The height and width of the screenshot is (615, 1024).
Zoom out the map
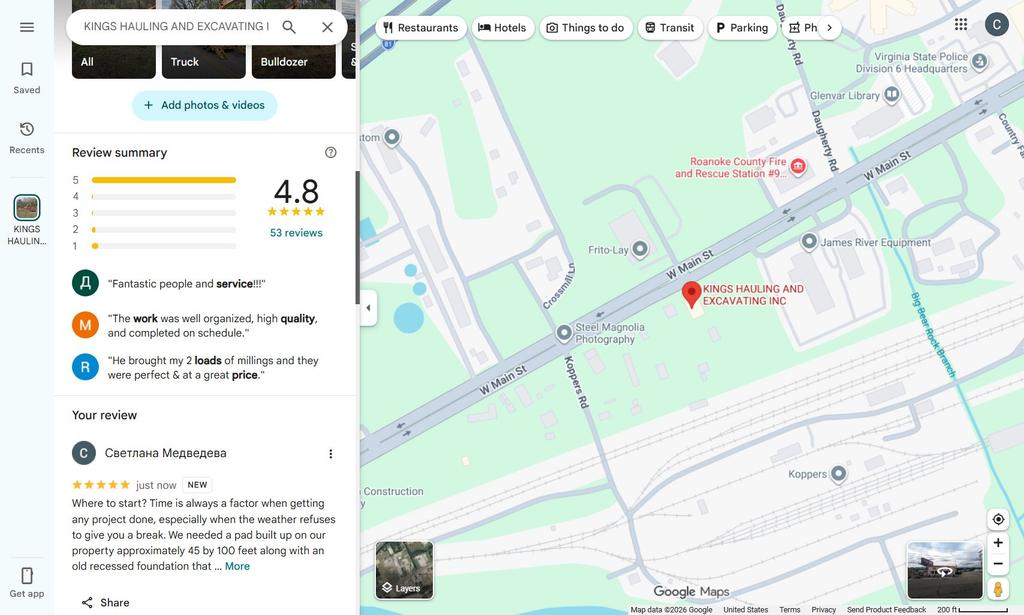(998, 563)
